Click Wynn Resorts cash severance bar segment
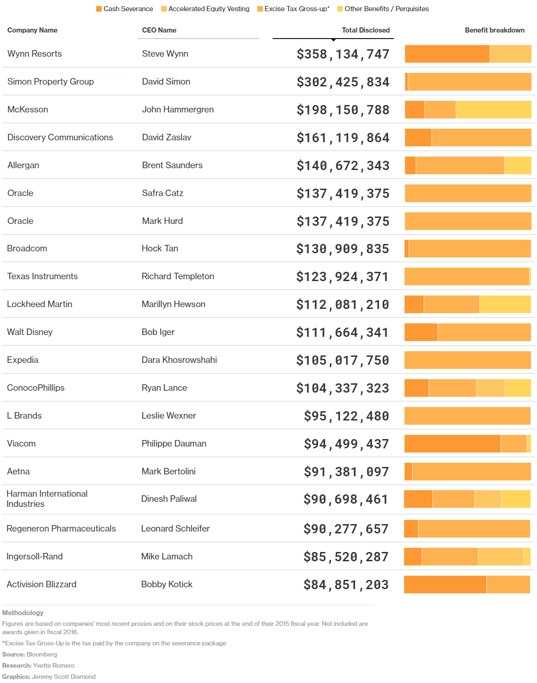 (447, 54)
